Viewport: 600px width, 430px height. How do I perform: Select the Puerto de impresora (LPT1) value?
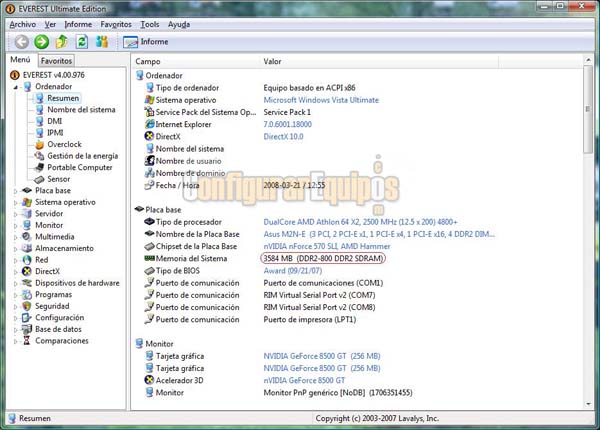(310, 319)
